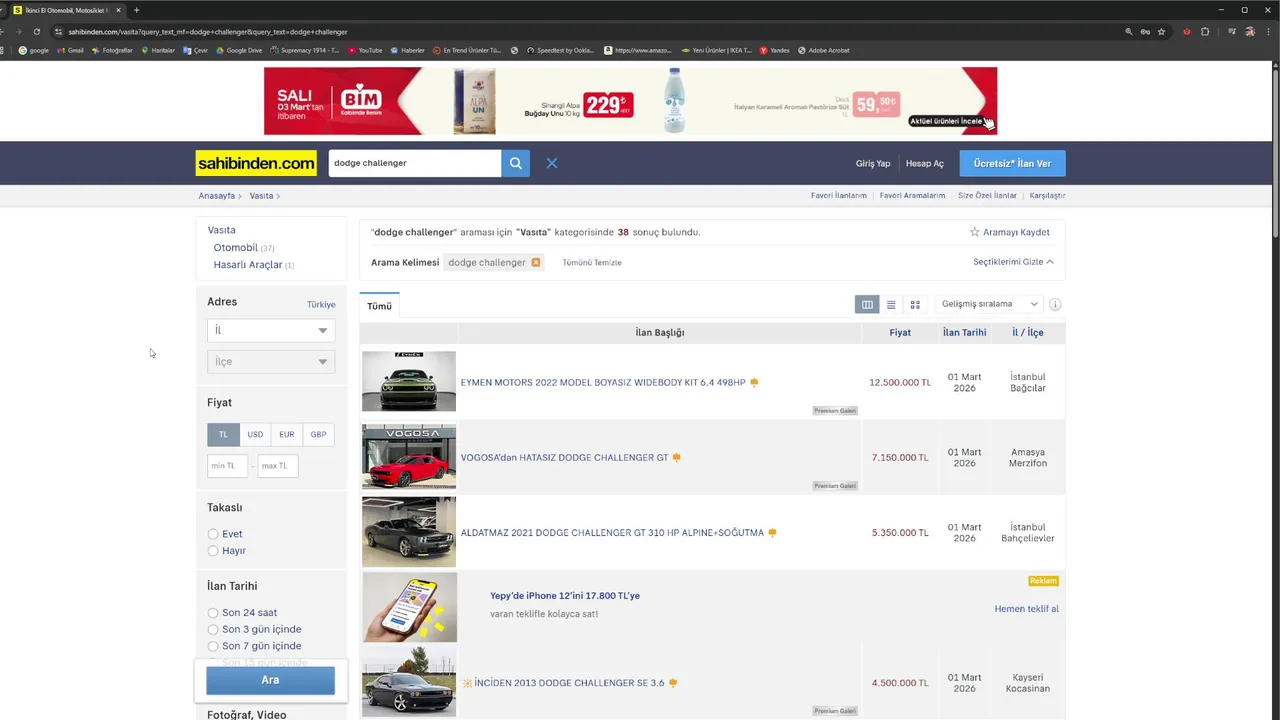Open a new Chrome tab

[136, 10]
